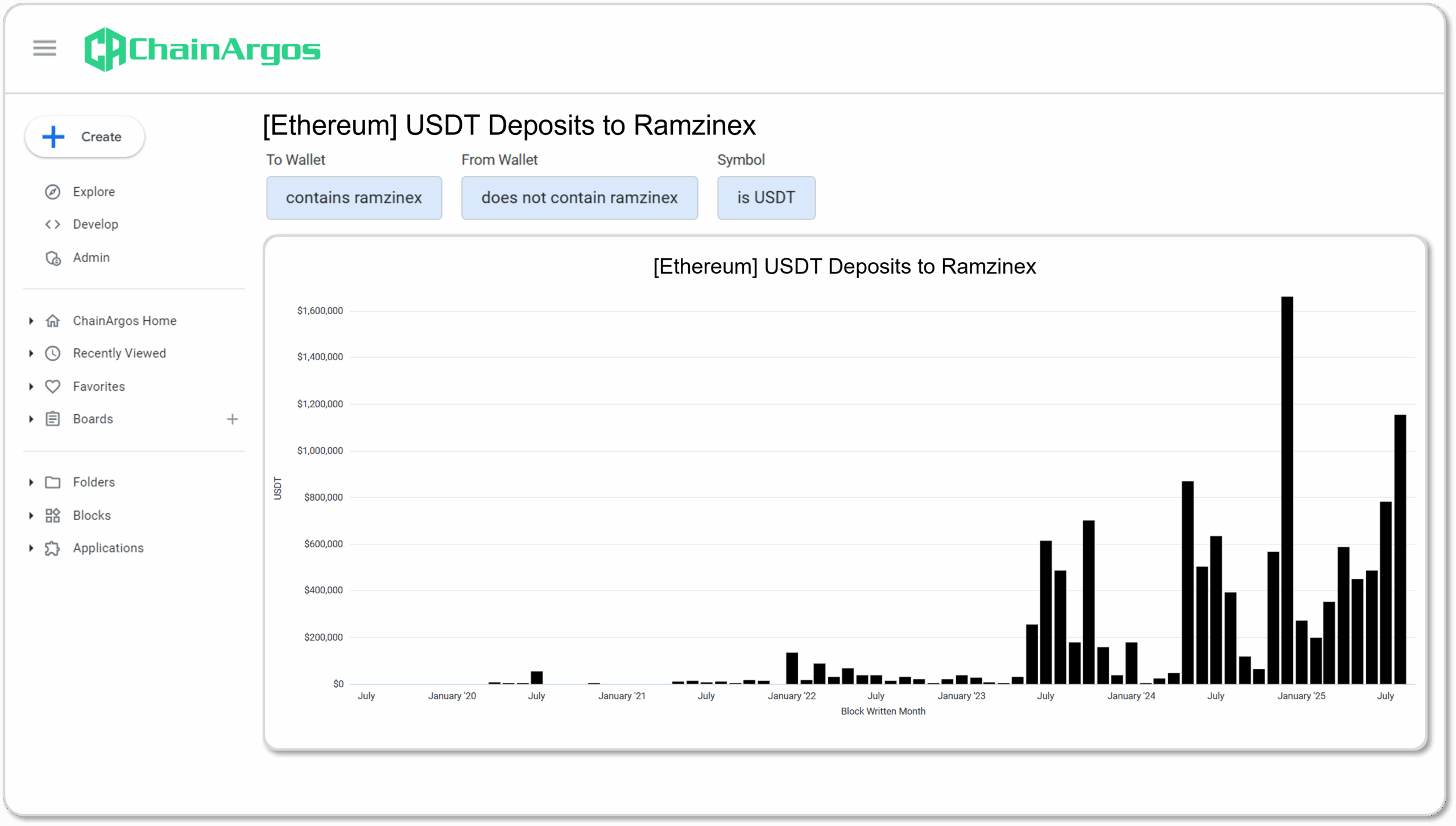Viewport: 1456px width, 826px height.
Task: Click the Explore compass icon
Action: click(53, 192)
